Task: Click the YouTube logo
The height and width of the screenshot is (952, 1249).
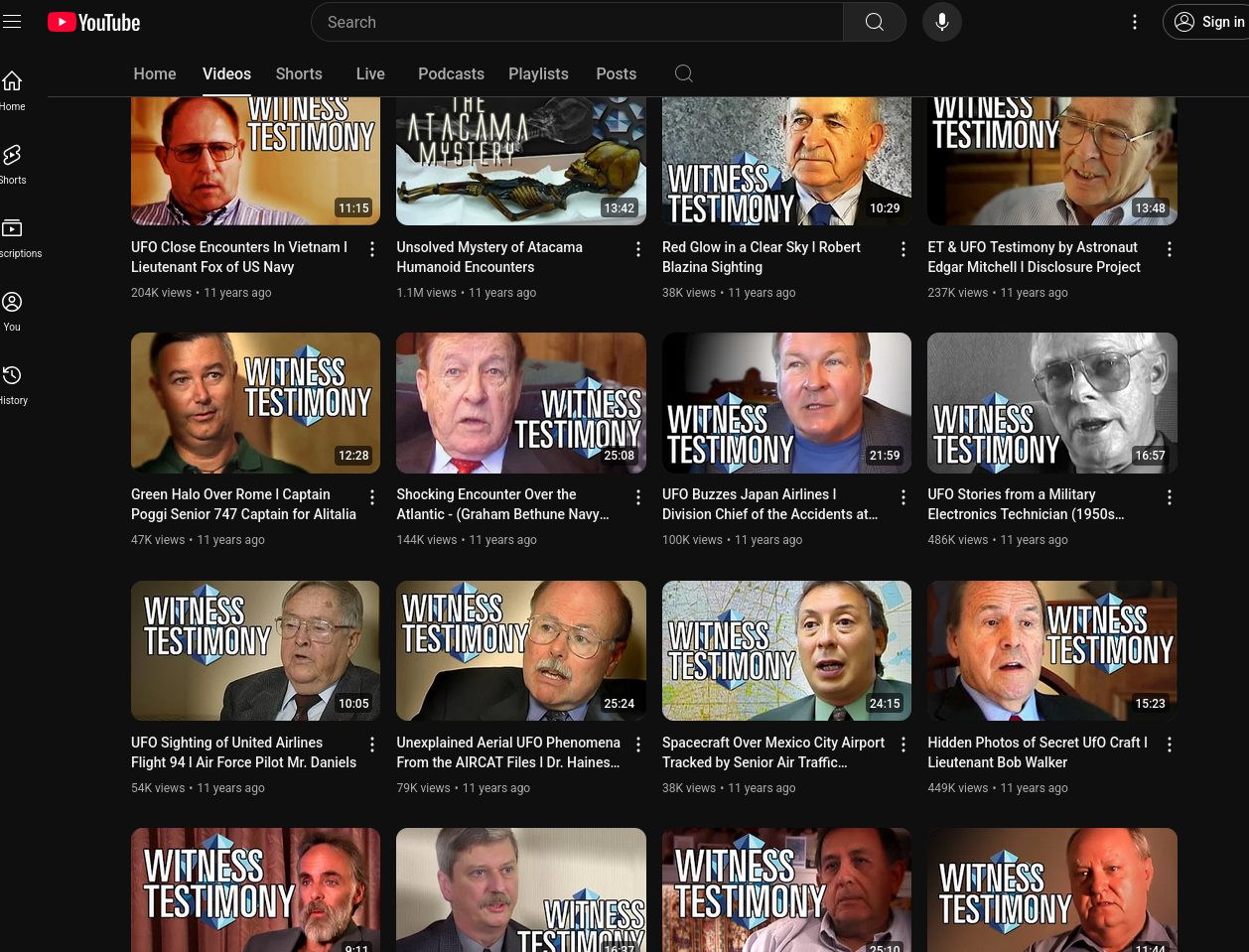Action: 94,22
